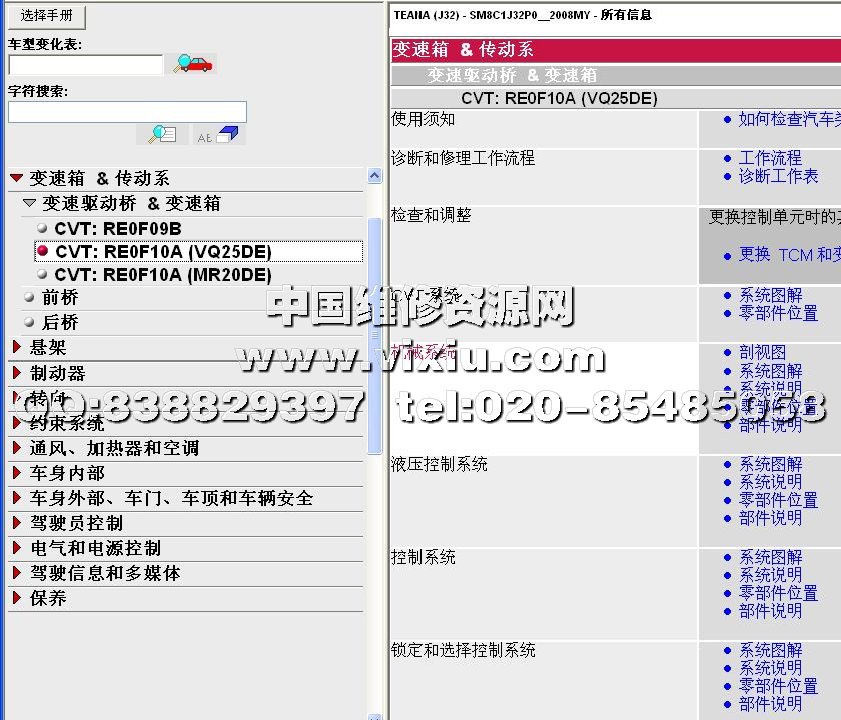841x720 pixels.
Task: Click the TEANA (J32) title text
Action: click(x=522, y=15)
